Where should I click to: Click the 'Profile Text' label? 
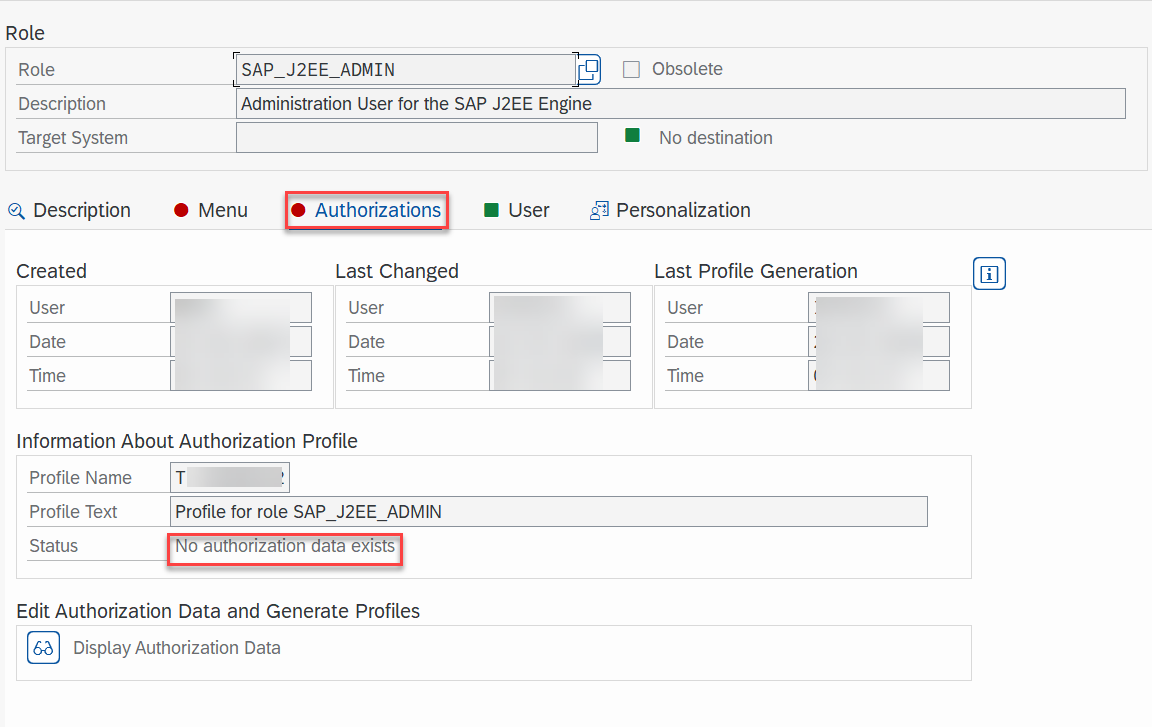tap(73, 511)
